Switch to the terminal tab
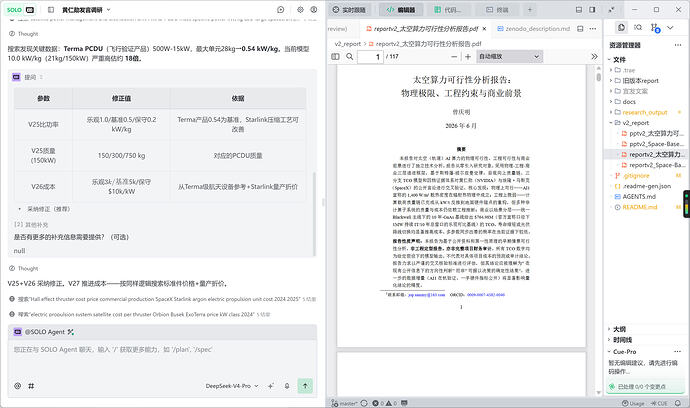Screen dimensions: 690x408 point(497,10)
